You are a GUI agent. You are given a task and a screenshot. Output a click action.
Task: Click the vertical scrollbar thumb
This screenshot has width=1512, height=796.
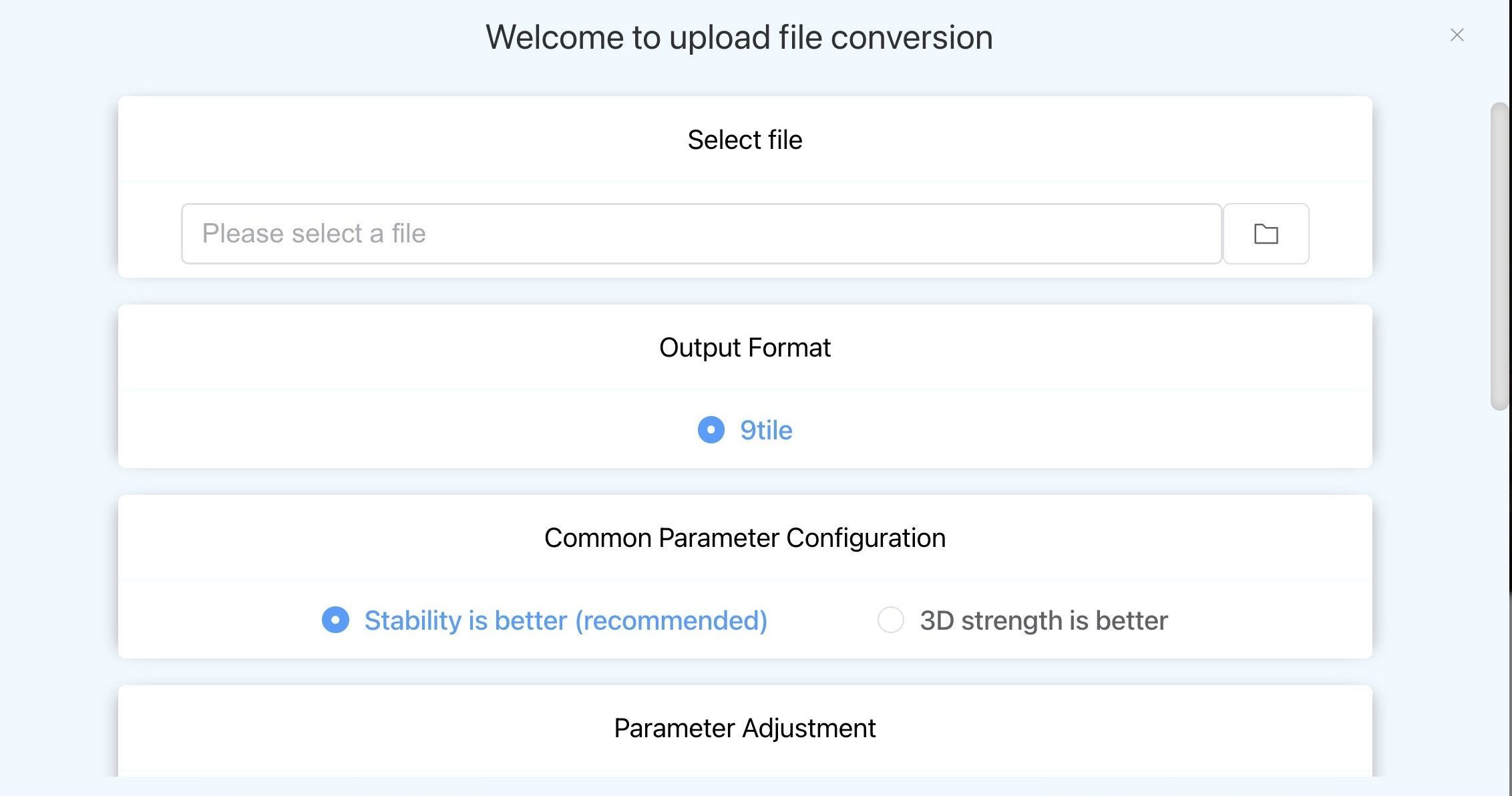click(1499, 256)
